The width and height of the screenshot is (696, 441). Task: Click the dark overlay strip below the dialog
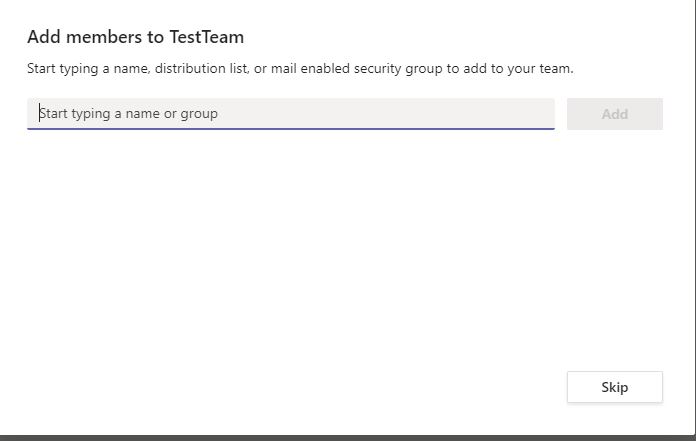point(348,438)
